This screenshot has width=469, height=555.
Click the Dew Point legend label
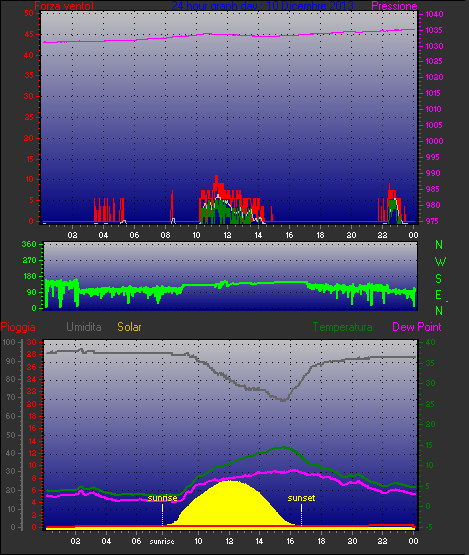coord(417,327)
